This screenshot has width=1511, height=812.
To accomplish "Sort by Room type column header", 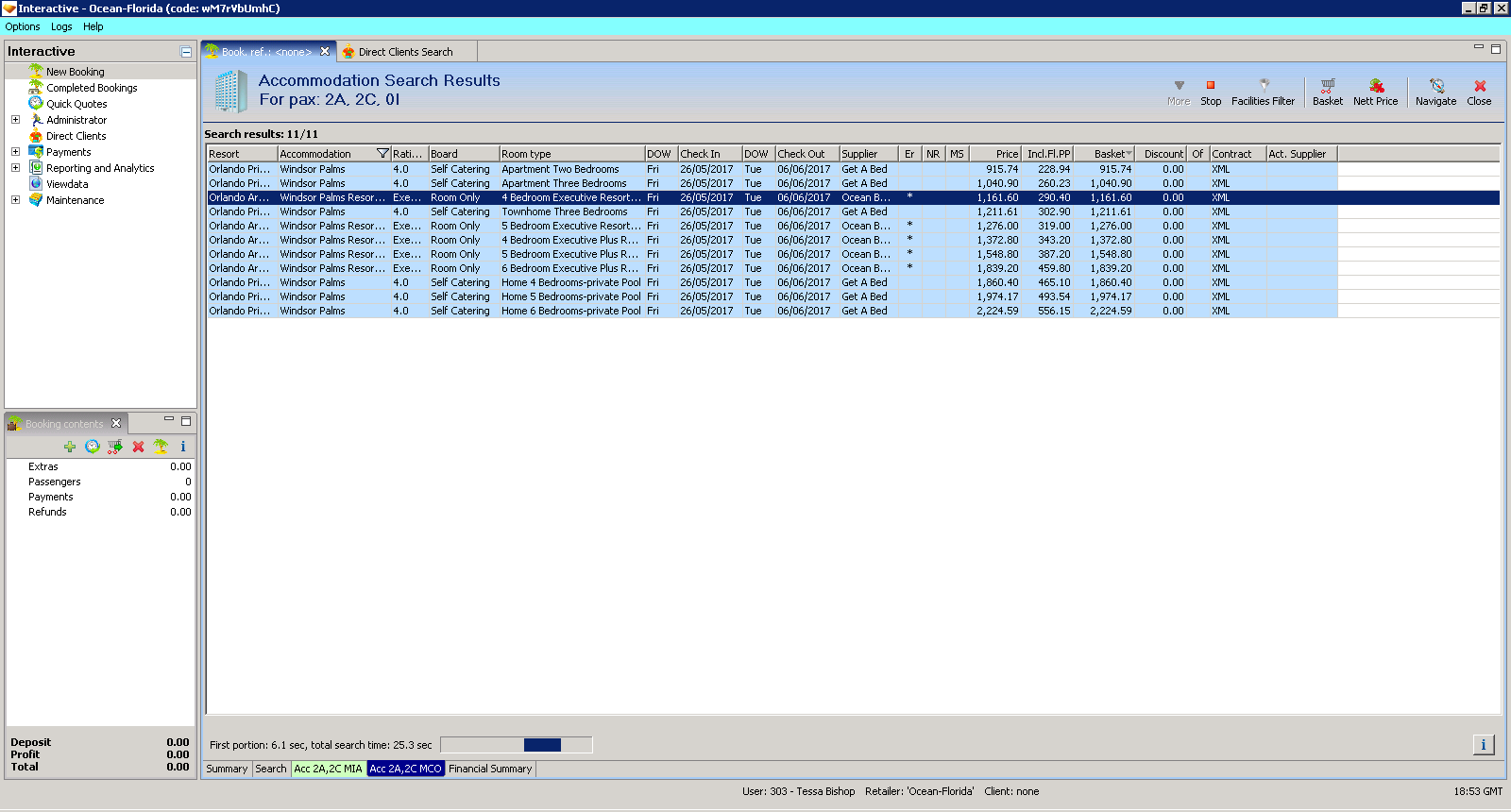I will tap(571, 154).
